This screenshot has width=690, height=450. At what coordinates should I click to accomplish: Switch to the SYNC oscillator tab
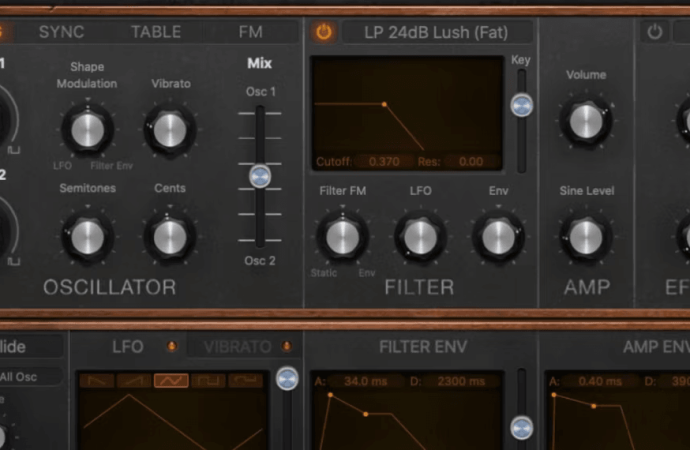coord(62,32)
